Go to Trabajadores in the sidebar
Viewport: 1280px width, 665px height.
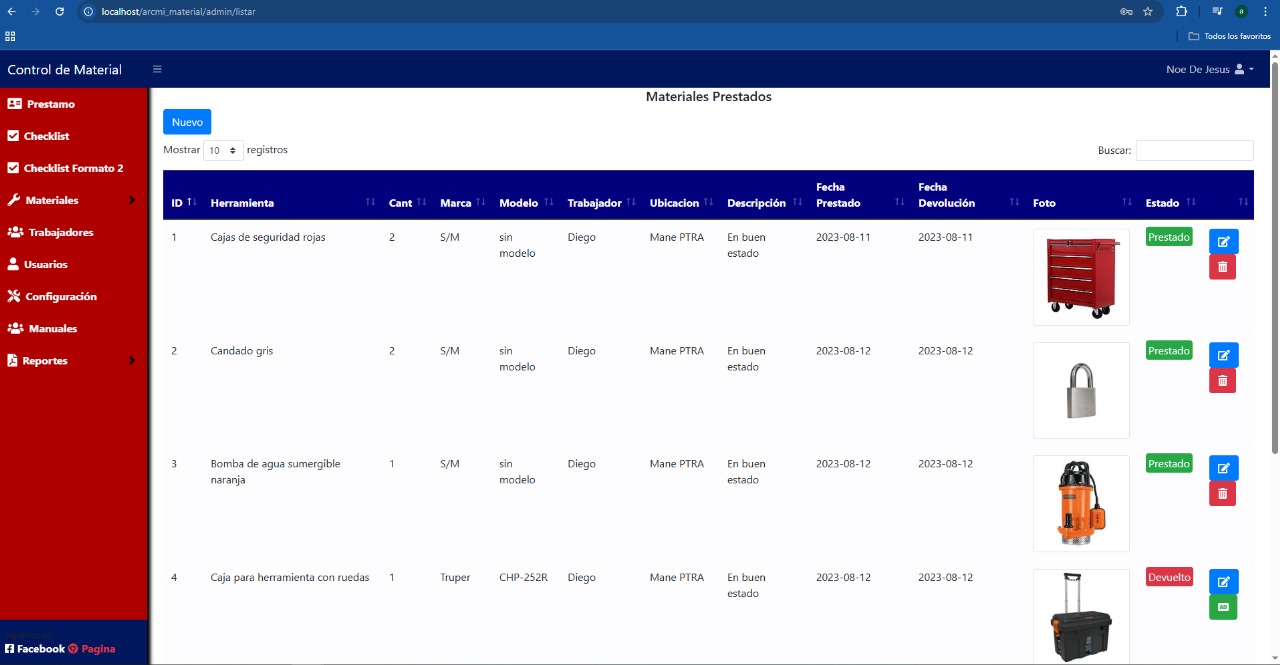[x=60, y=232]
